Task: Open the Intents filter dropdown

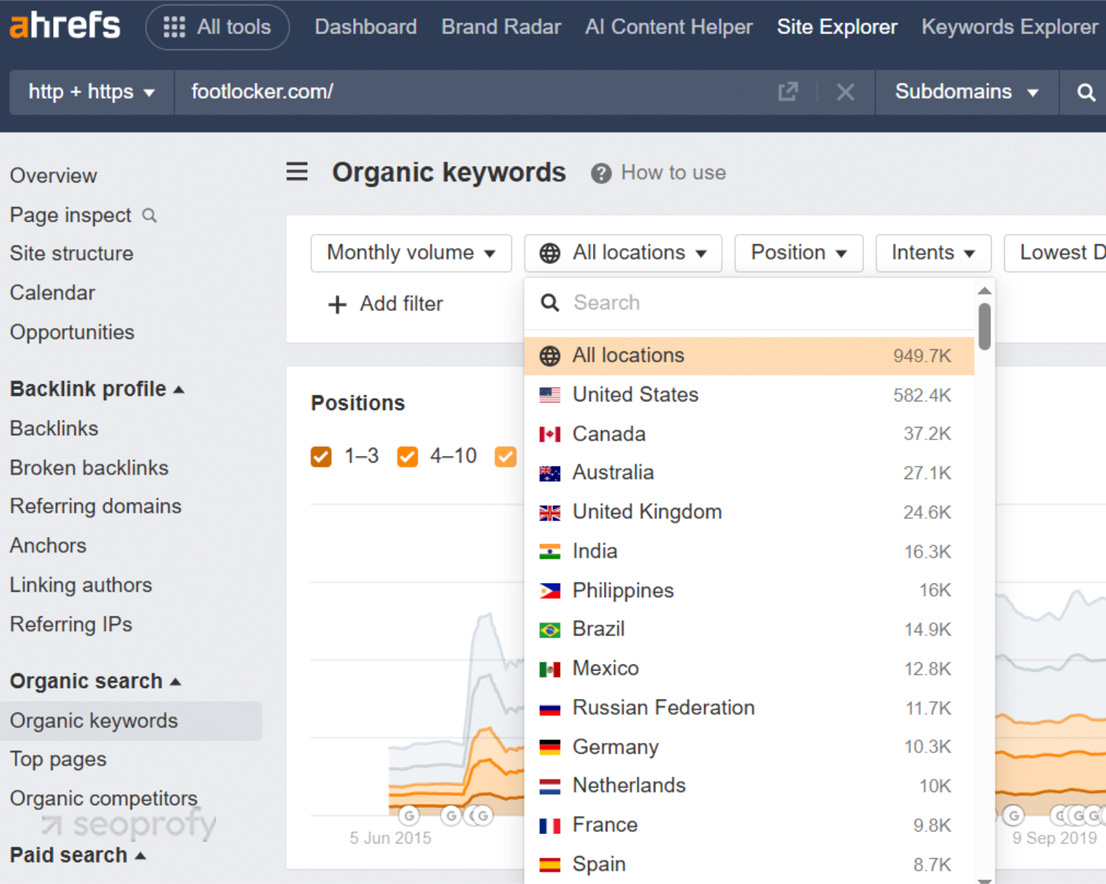Action: pos(933,253)
